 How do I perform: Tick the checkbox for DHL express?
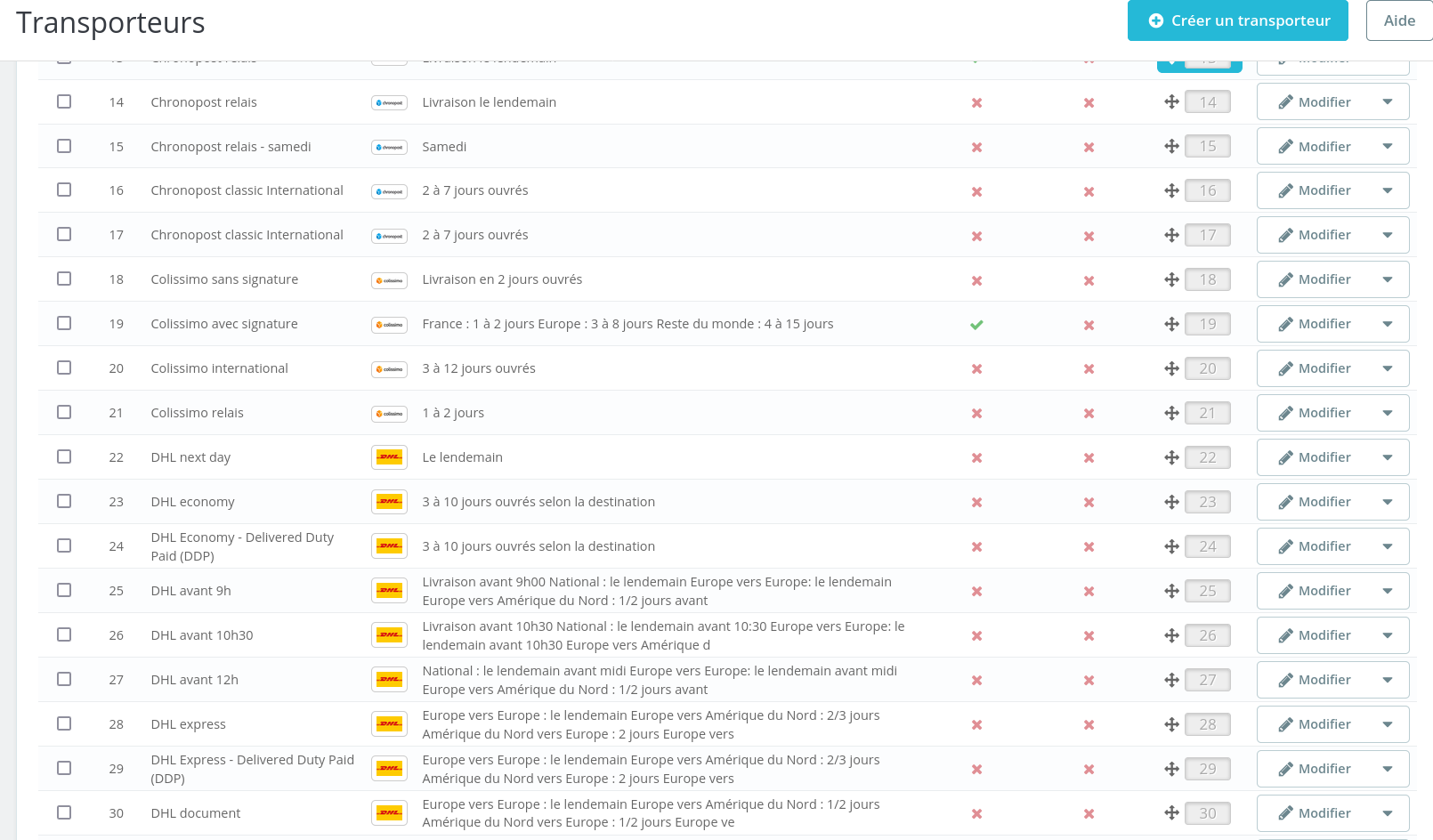coord(64,723)
